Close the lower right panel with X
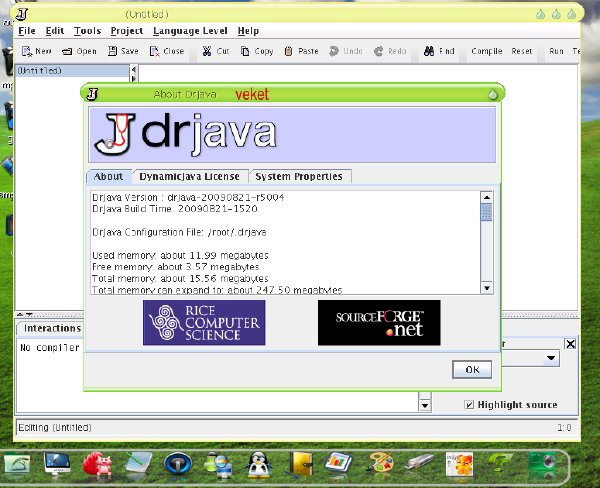Screen dimensions: 600x488 pyautogui.click(x=570, y=344)
